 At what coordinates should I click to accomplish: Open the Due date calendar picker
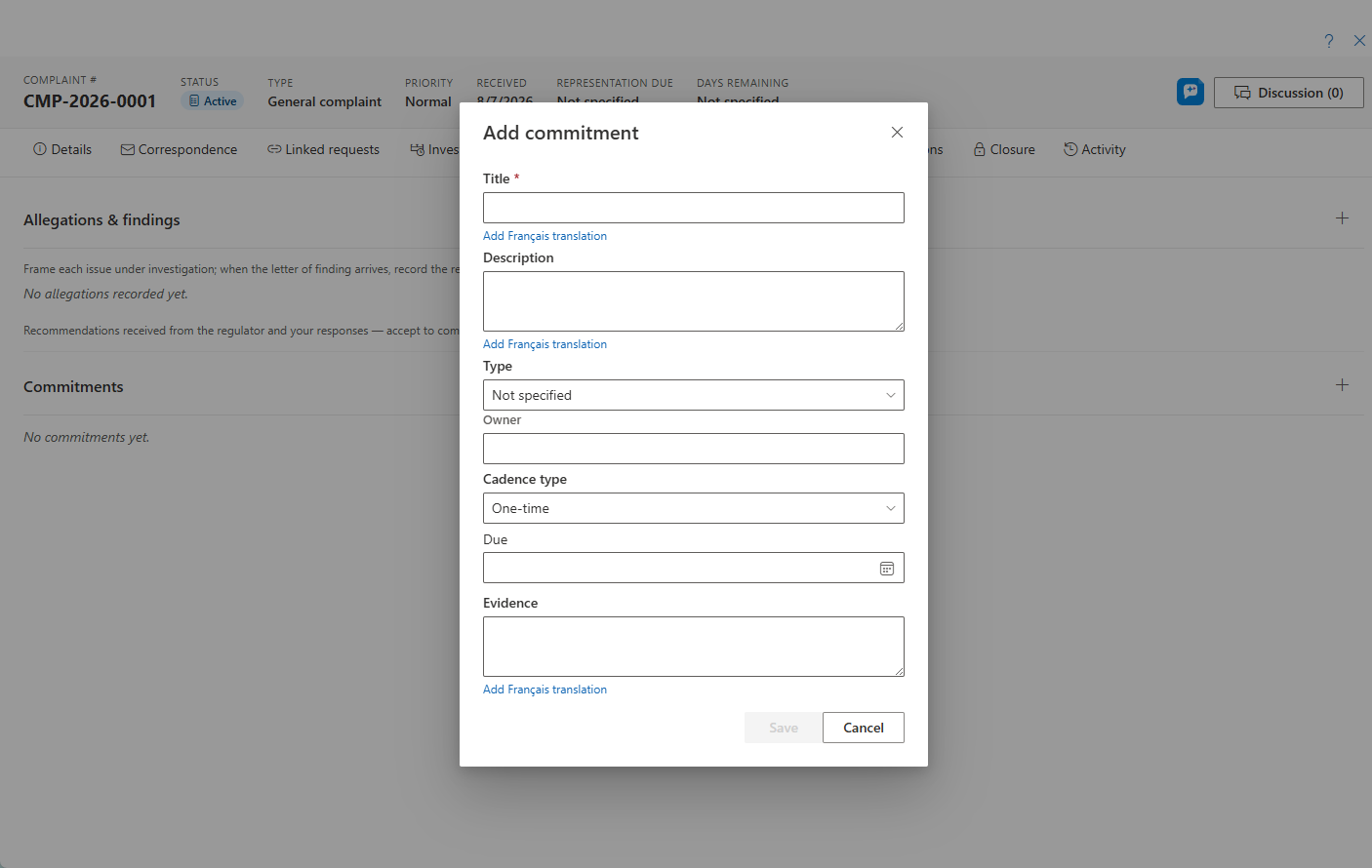(x=887, y=569)
